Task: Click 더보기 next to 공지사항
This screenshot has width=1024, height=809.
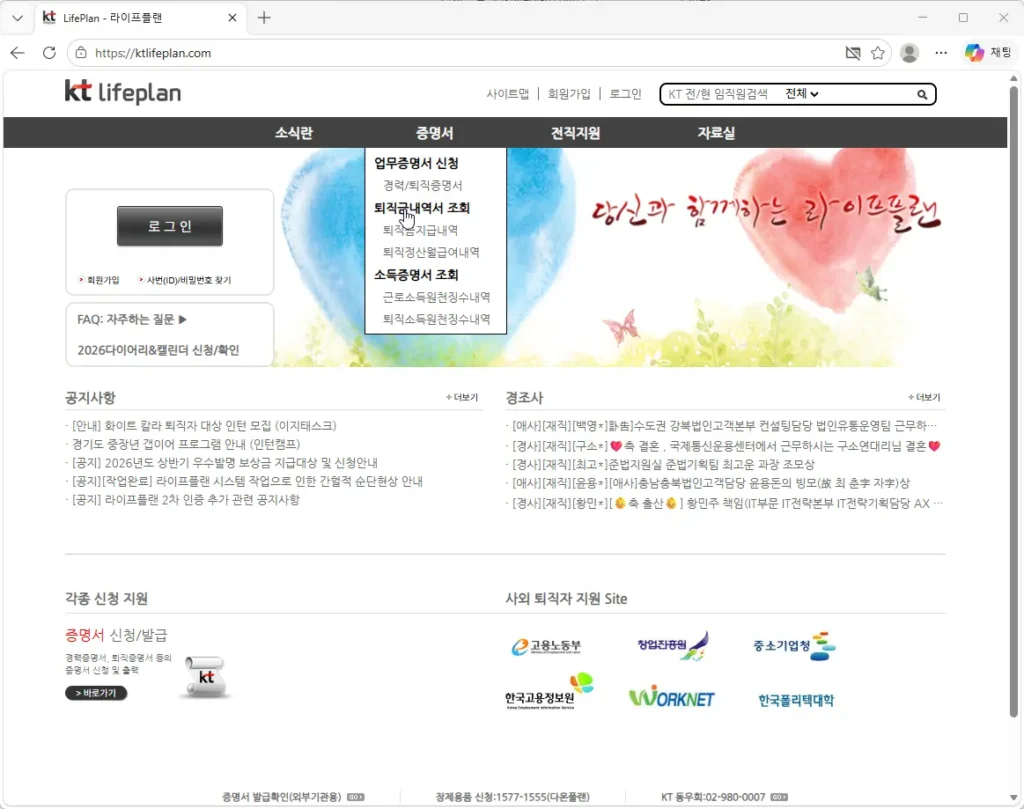Action: pos(462,397)
